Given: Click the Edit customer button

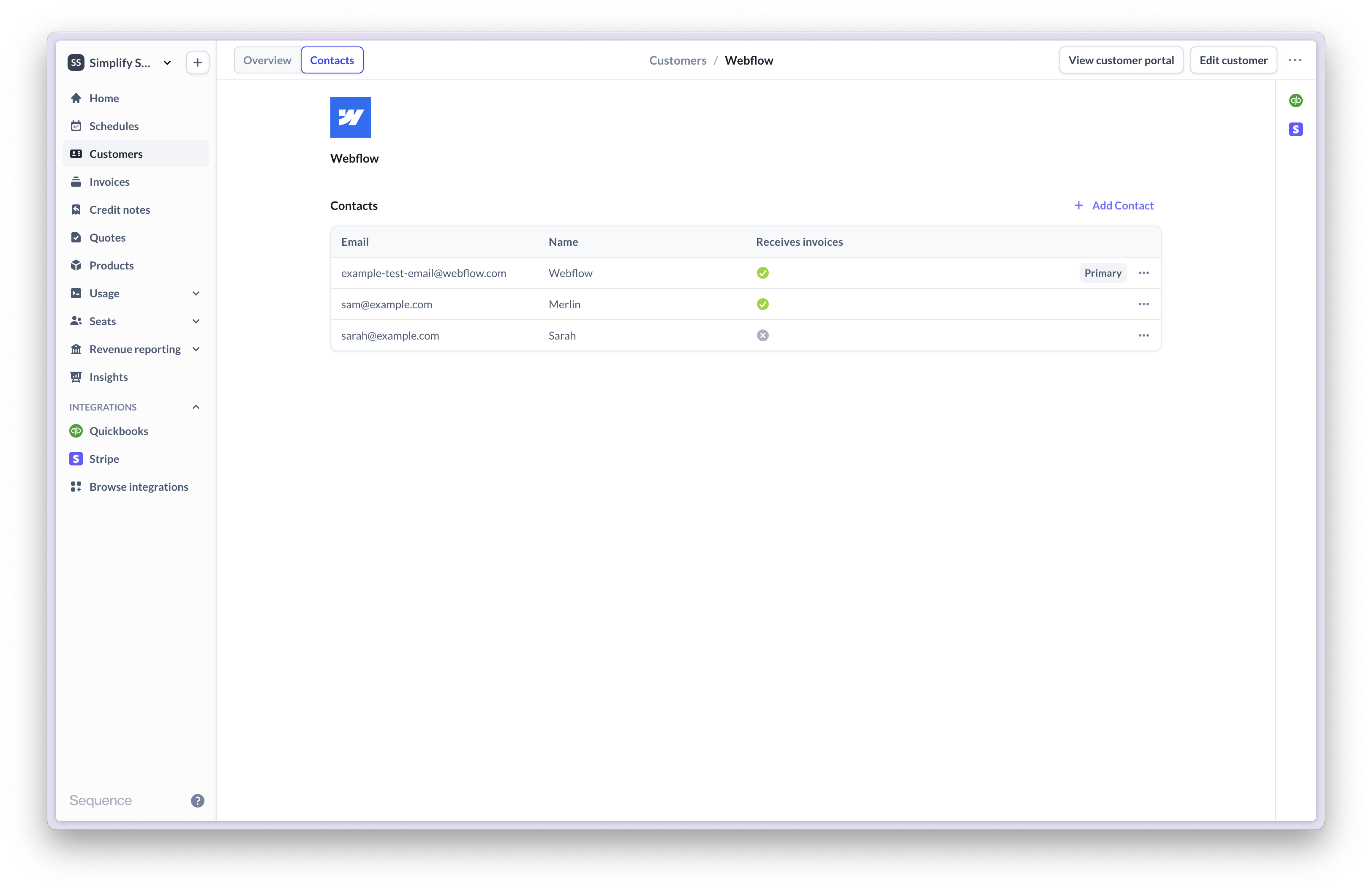Looking at the screenshot, I should click(x=1233, y=60).
